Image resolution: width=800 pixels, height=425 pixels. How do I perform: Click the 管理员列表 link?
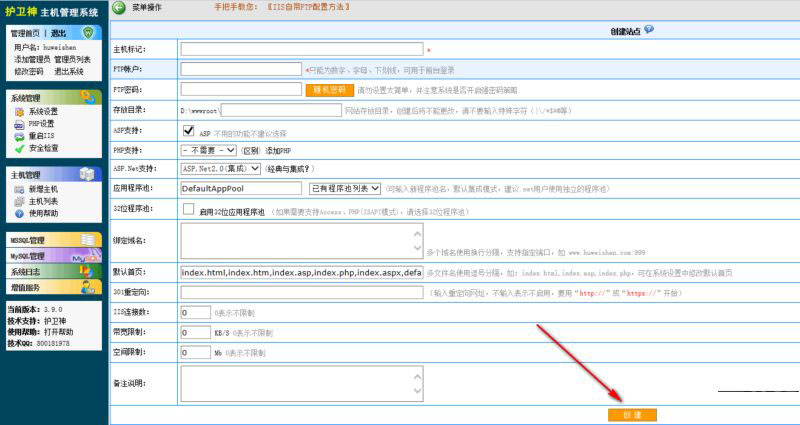tap(73, 60)
